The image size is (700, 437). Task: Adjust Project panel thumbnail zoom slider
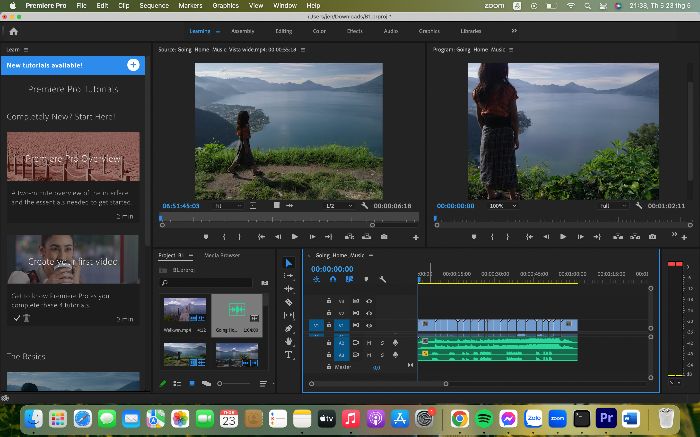click(234, 383)
